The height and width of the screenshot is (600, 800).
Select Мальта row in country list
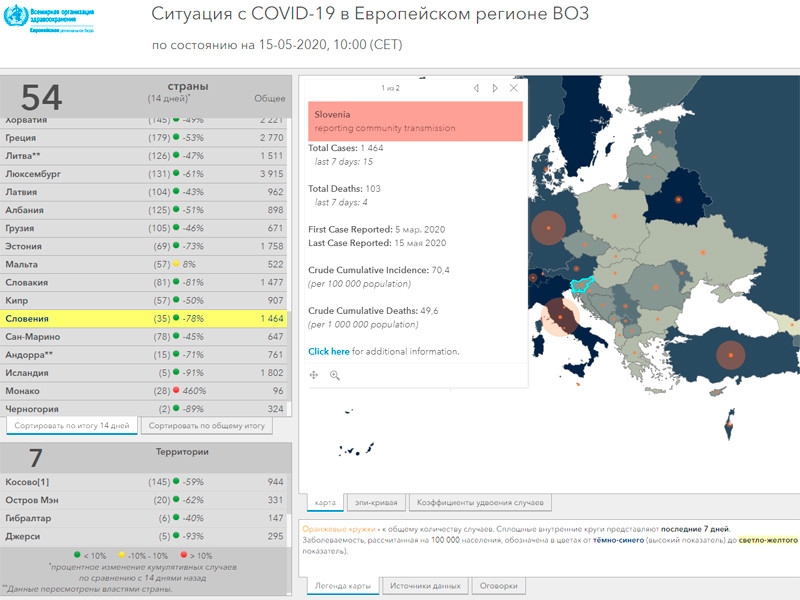(x=146, y=265)
